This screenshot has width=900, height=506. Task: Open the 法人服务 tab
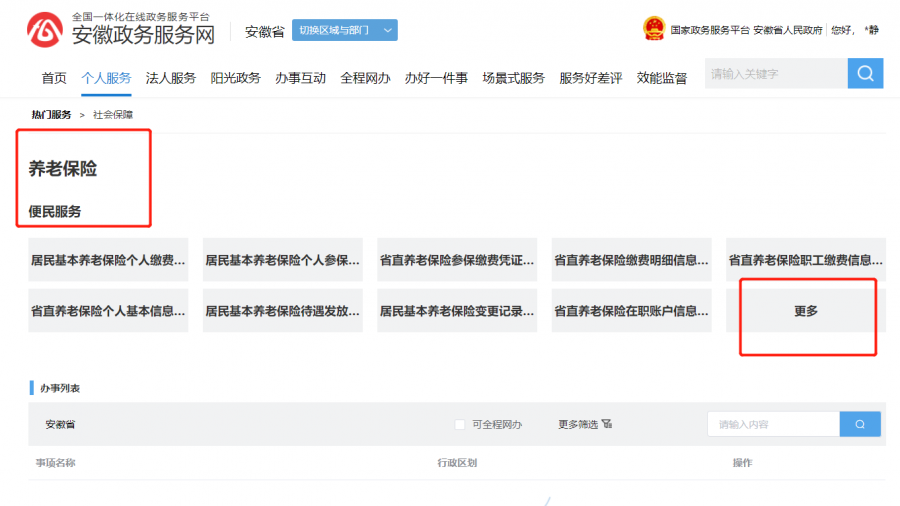pyautogui.click(x=170, y=78)
